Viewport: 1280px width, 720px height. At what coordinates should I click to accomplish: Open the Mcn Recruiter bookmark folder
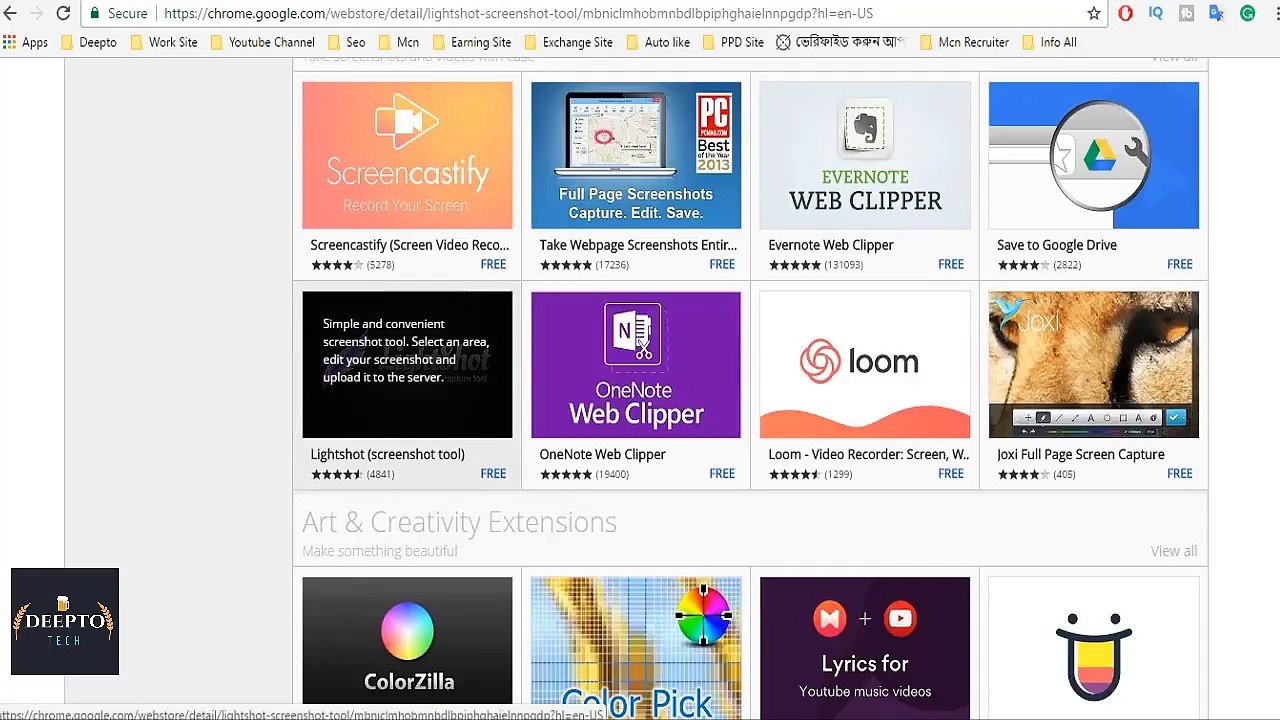(964, 42)
